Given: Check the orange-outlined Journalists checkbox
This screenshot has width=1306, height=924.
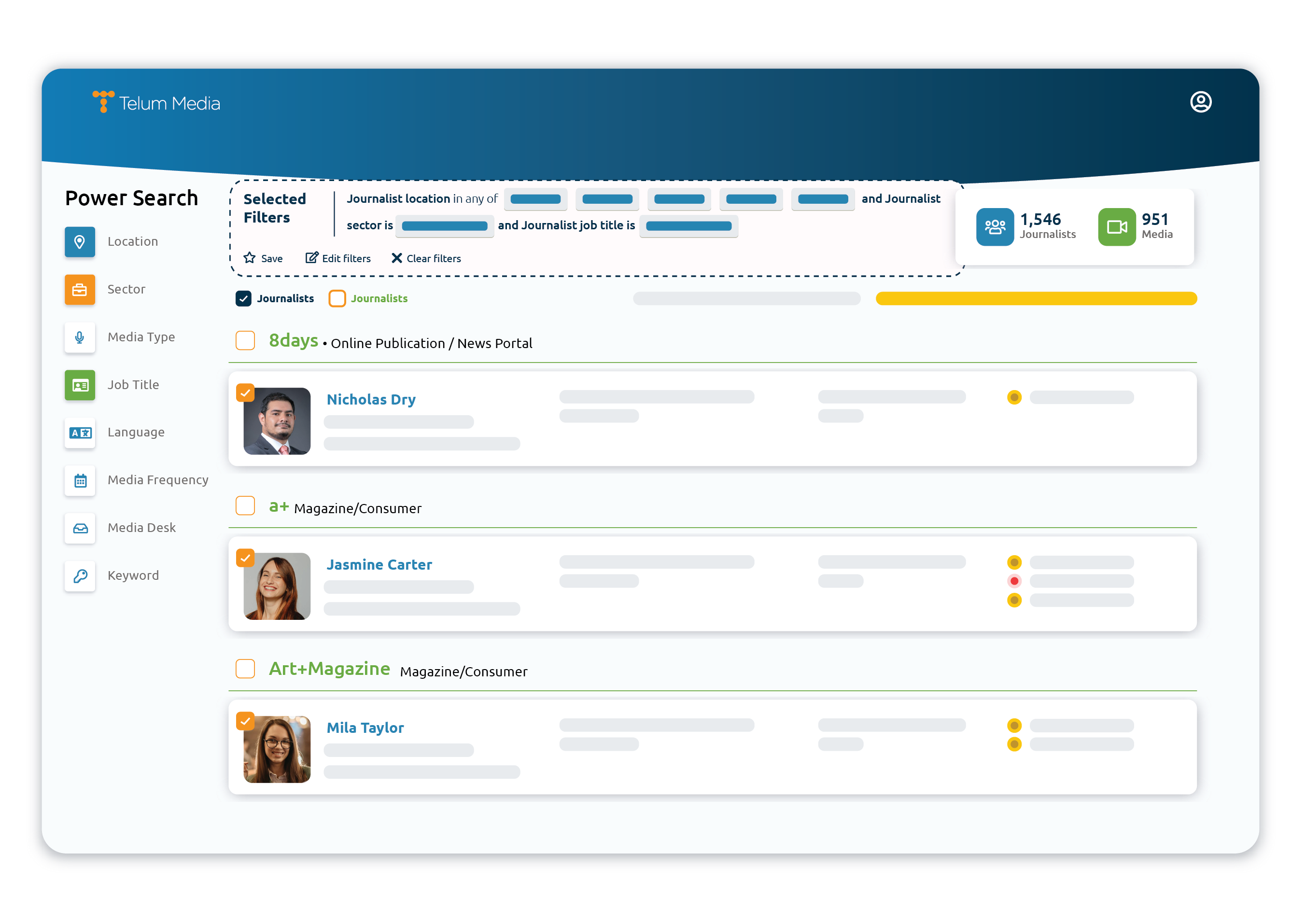Looking at the screenshot, I should 337,299.
